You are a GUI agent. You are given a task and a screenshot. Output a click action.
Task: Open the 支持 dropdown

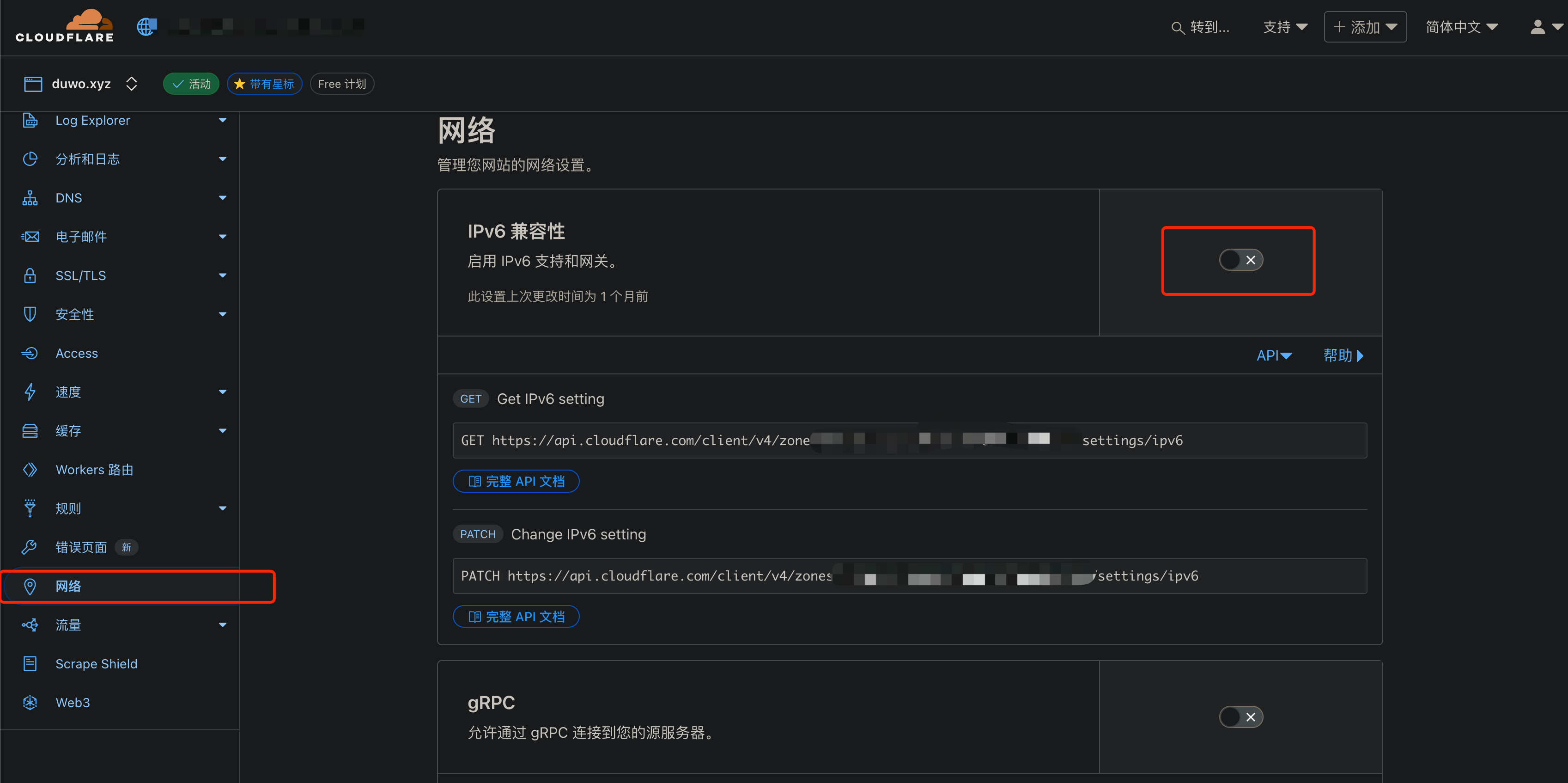click(x=1285, y=27)
